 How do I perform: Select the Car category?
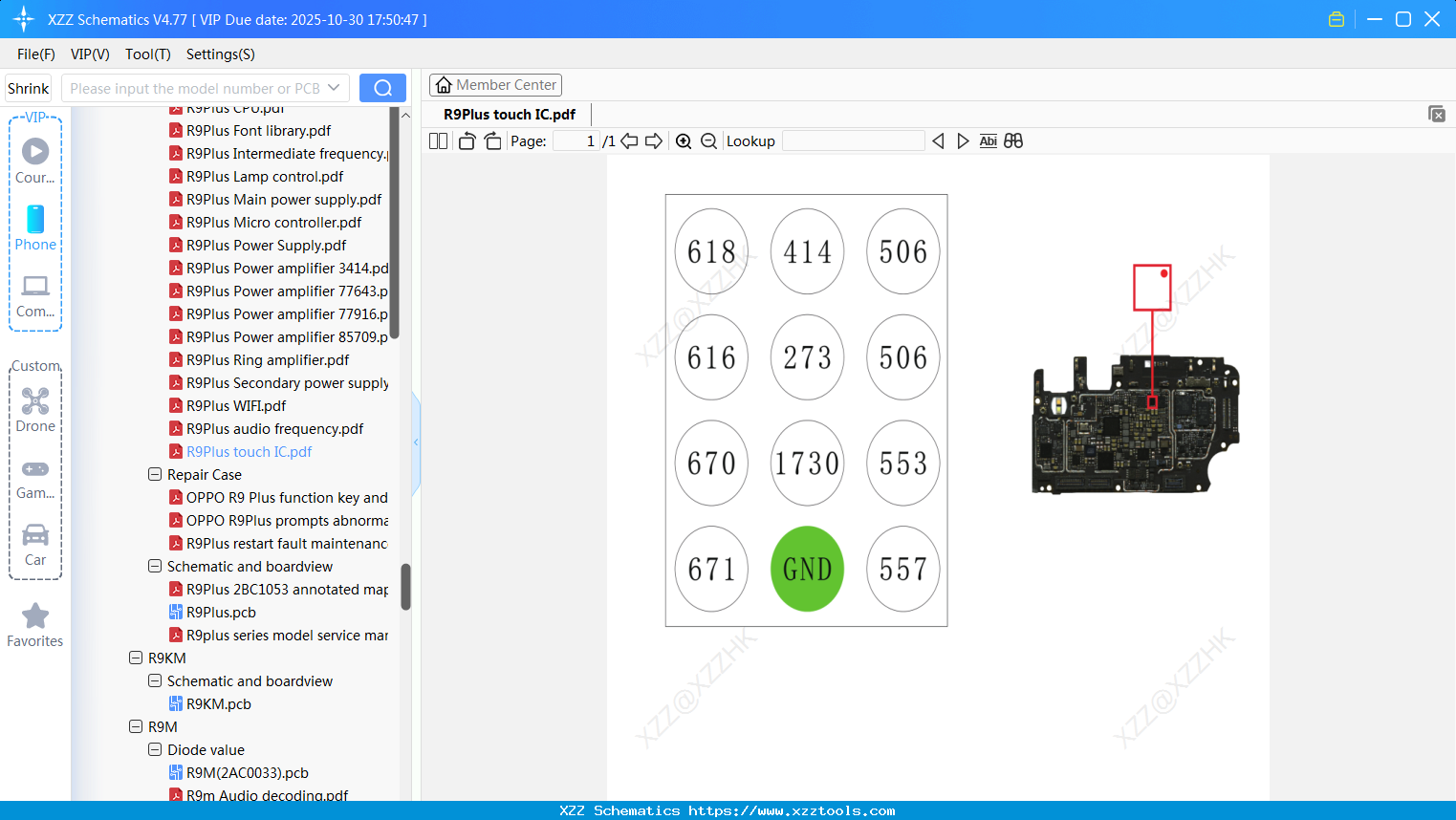[35, 545]
